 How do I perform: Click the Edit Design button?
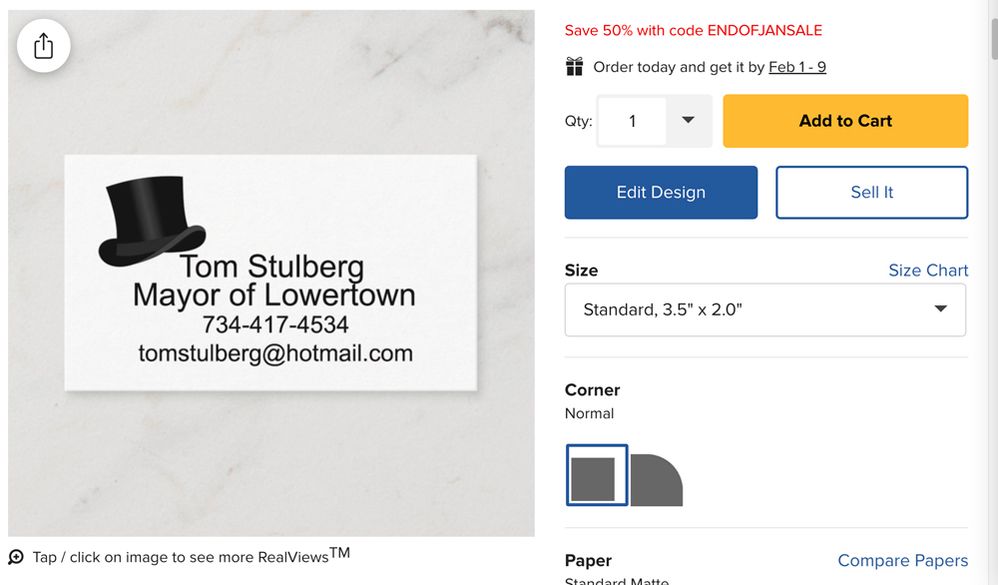point(661,192)
